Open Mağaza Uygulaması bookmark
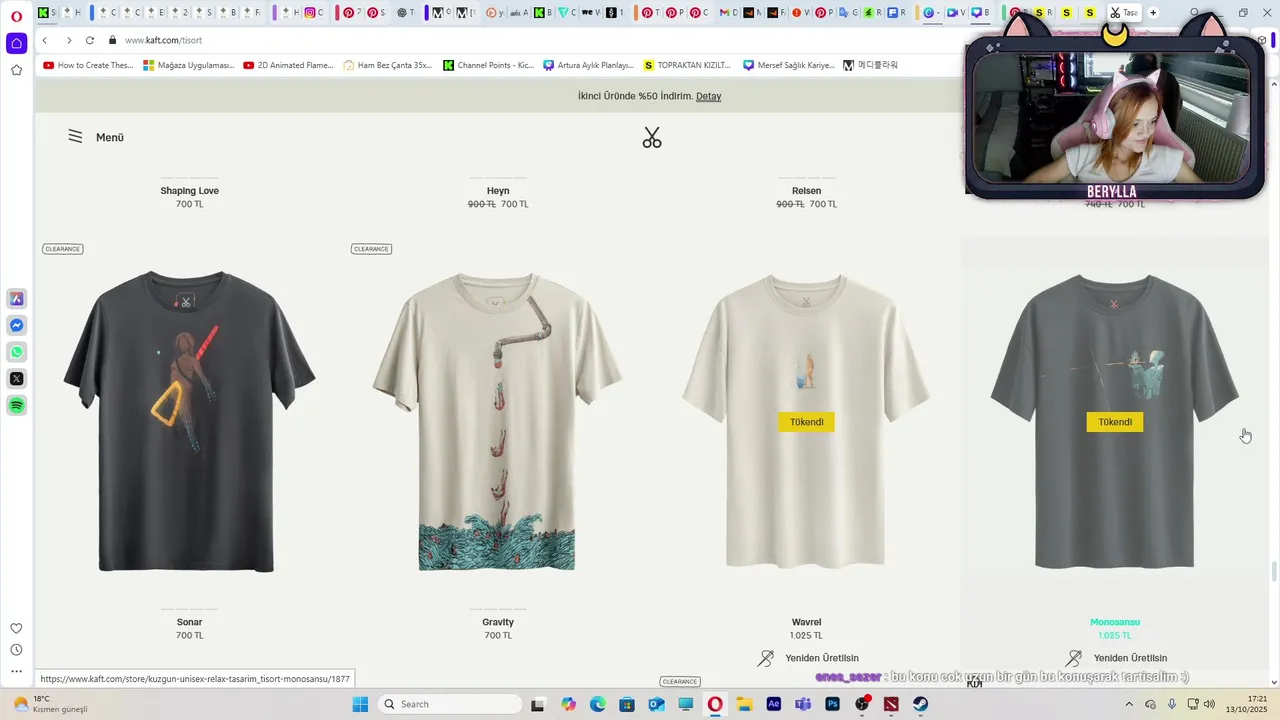The height and width of the screenshot is (720, 1280). pyautogui.click(x=189, y=65)
